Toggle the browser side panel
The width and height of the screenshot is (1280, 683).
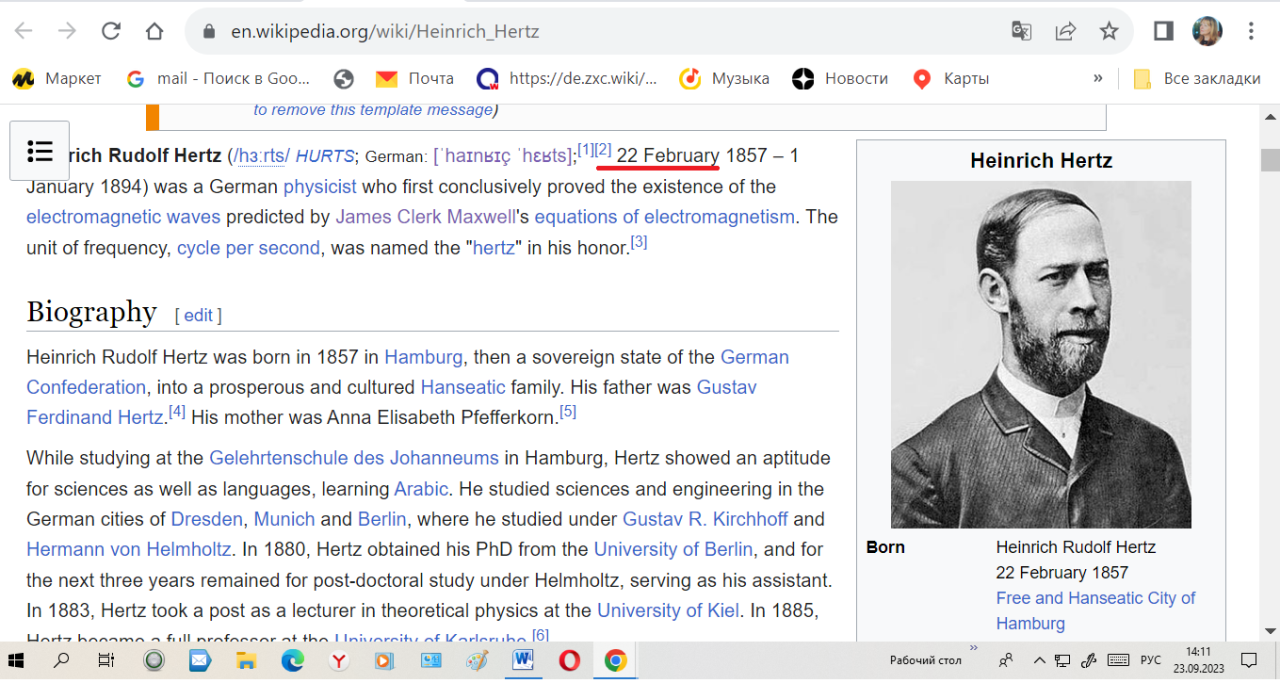coord(1163,31)
